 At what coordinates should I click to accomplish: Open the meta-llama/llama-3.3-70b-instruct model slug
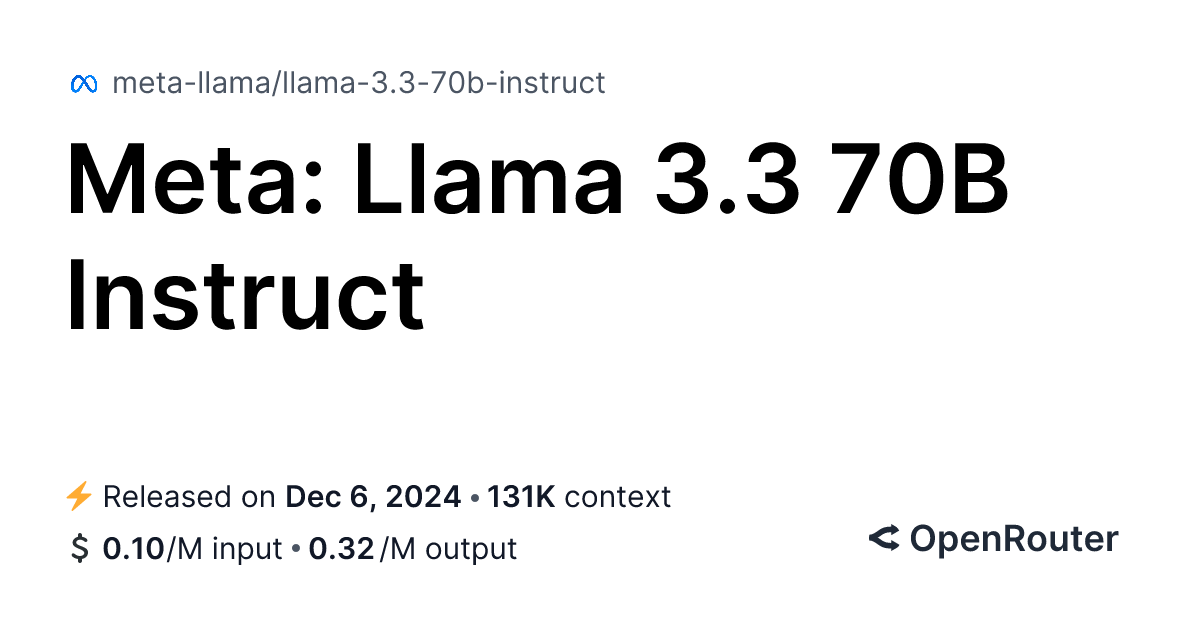click(x=358, y=83)
